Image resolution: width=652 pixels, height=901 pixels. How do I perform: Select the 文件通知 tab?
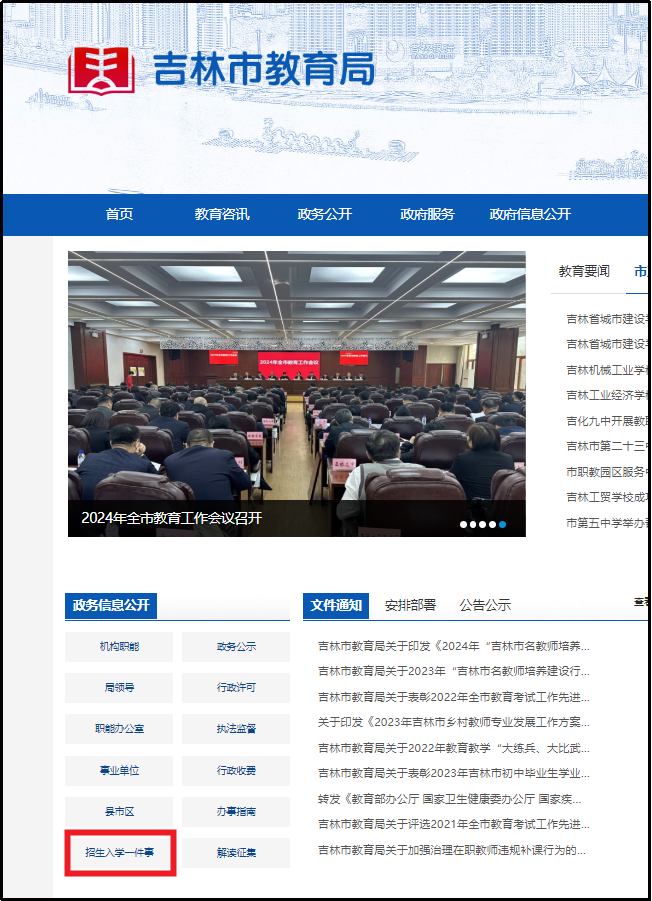pyautogui.click(x=336, y=605)
